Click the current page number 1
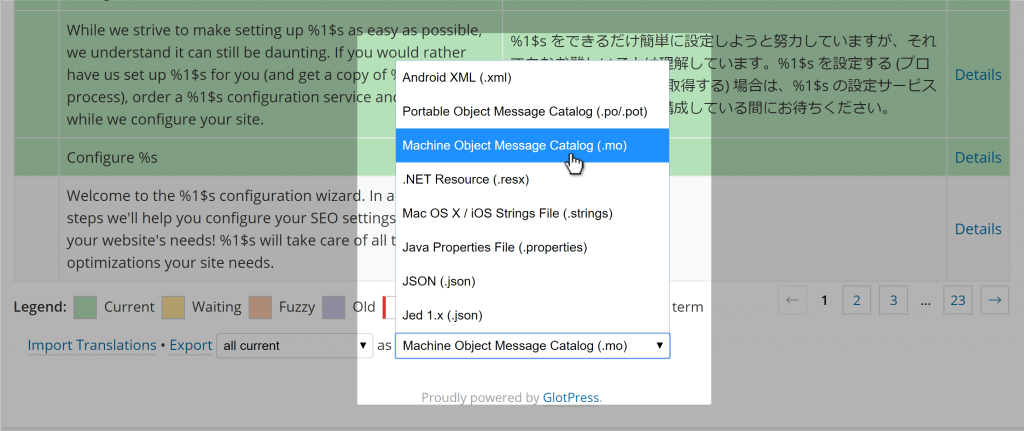1024x431 pixels. [x=824, y=300]
